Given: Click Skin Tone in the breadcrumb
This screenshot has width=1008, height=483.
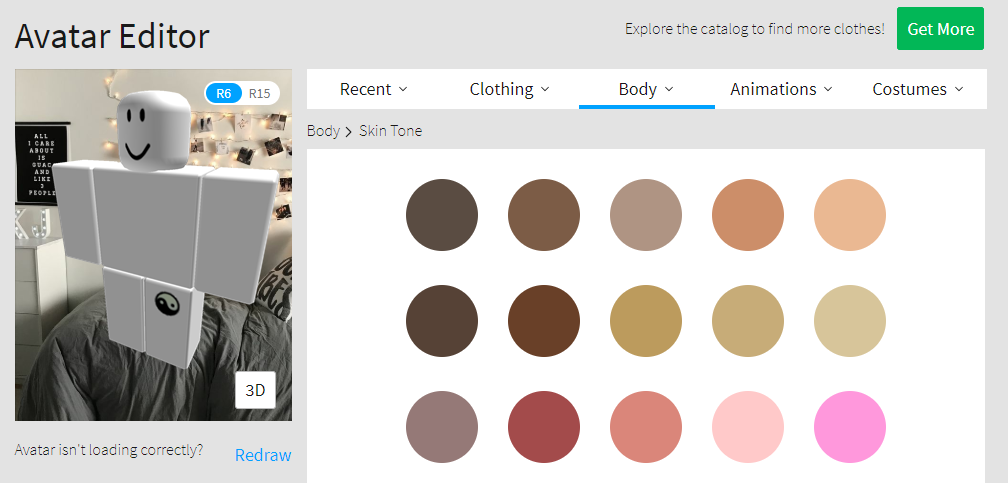Looking at the screenshot, I should point(390,131).
